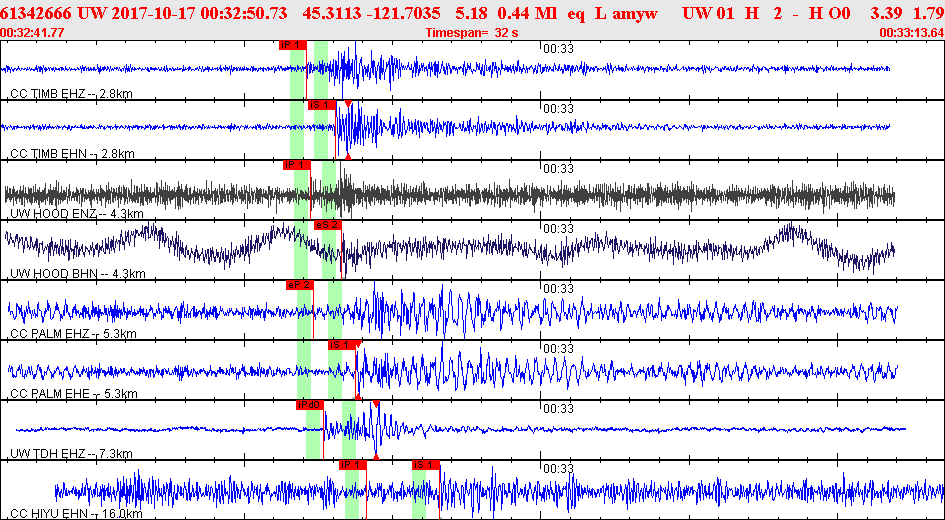Click the red amplitude triangle below TDH EHZ trace
Screen dimensions: 945x520
coord(376,457)
